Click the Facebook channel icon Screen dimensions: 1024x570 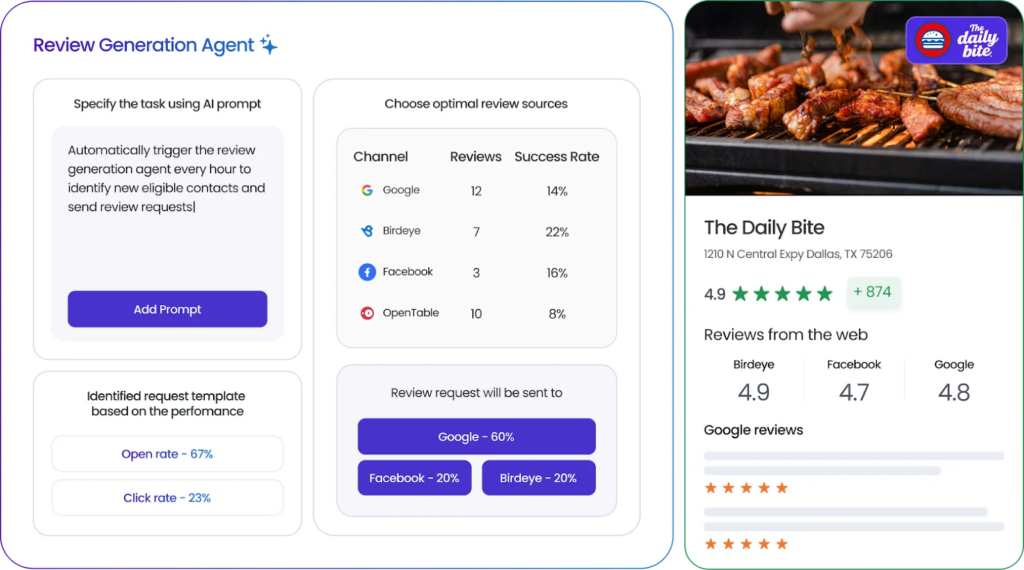(367, 272)
